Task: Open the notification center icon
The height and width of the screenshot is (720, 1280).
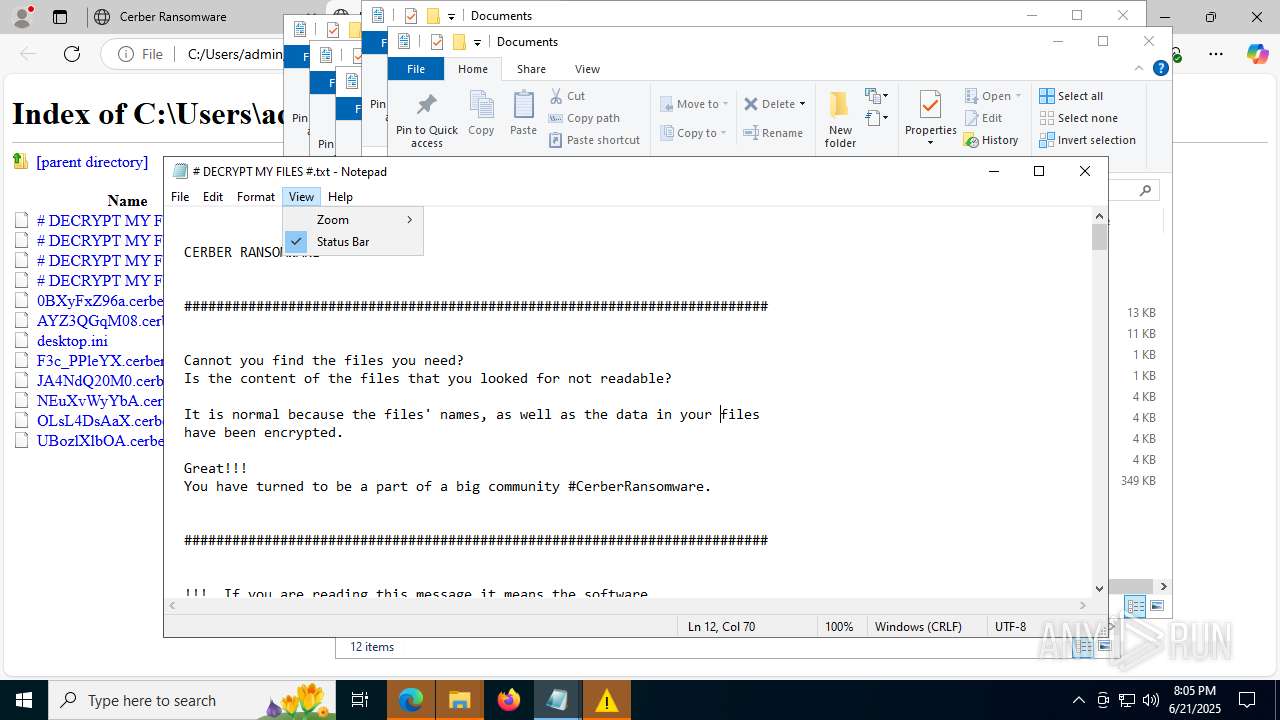Action: [x=1247, y=700]
